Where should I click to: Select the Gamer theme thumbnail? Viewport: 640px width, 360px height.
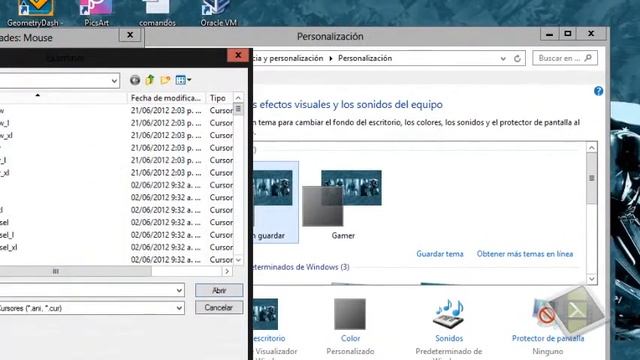(x=342, y=198)
